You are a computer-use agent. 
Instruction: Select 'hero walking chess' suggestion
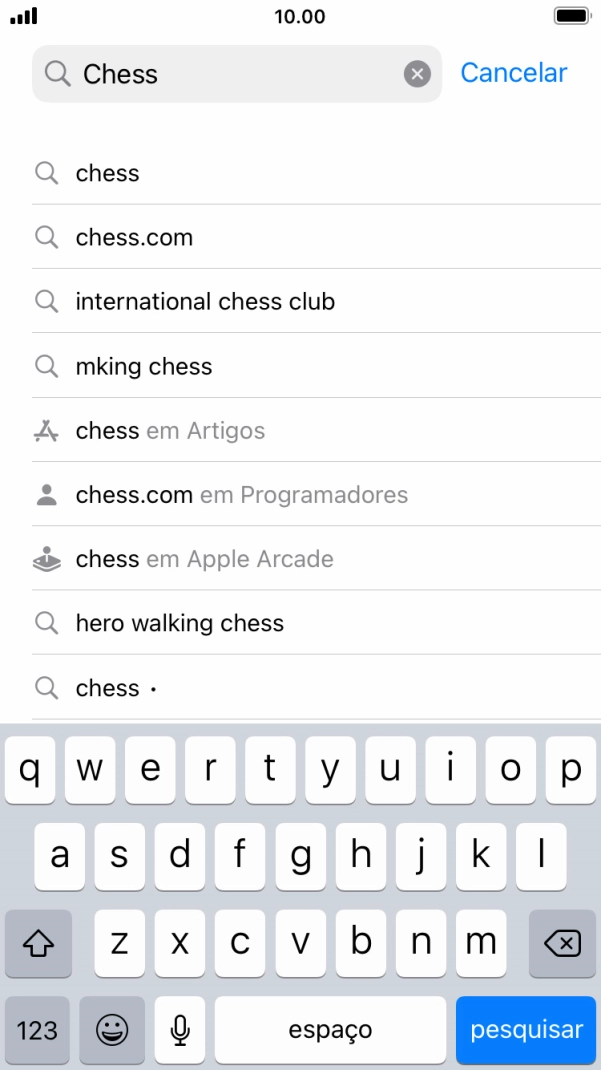(x=180, y=624)
